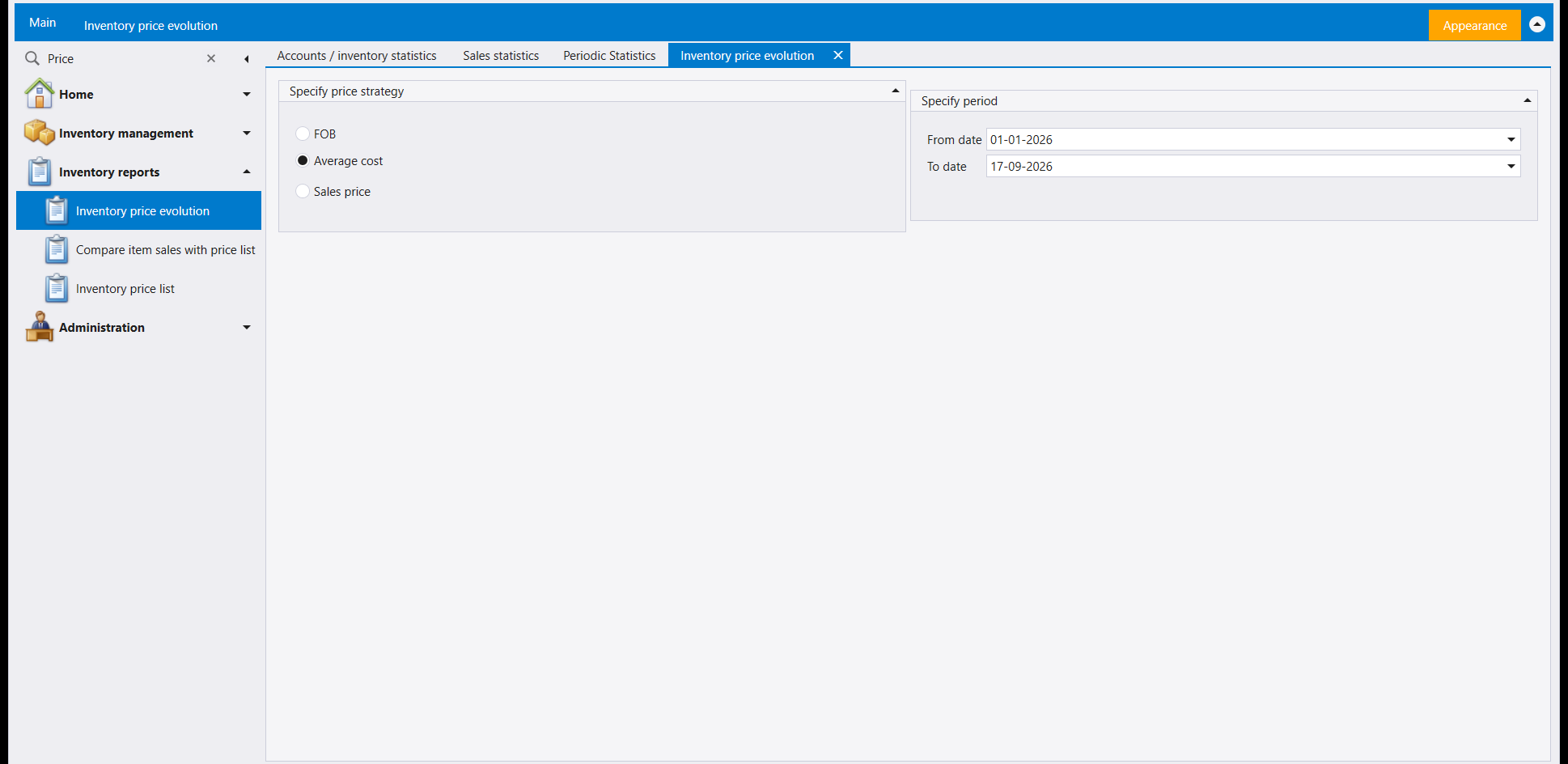Screen dimensions: 1568x764
Task: Open Inventory price evolution ribbon tab
Action: (150, 25)
